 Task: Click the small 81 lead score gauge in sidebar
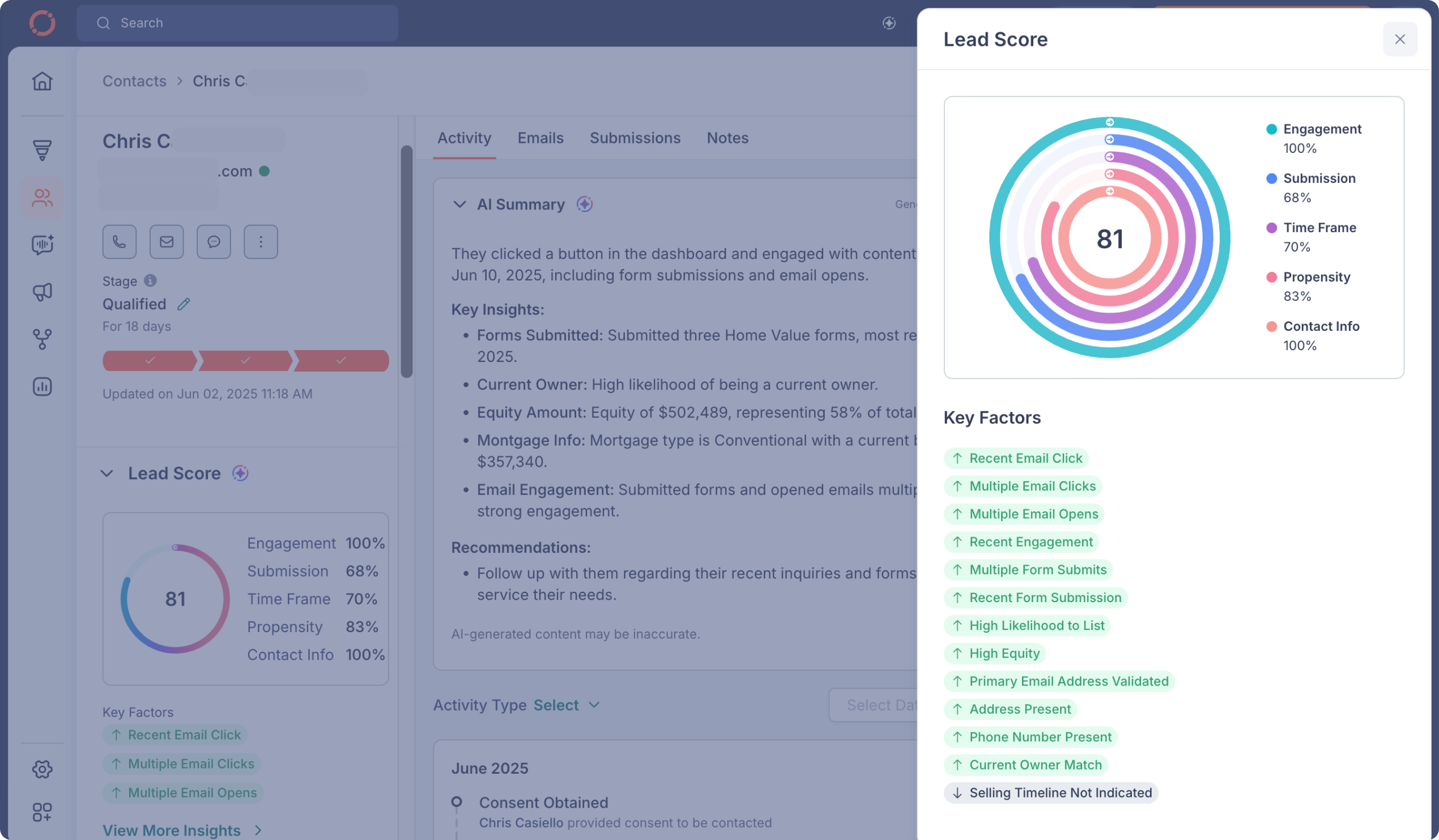click(x=175, y=599)
